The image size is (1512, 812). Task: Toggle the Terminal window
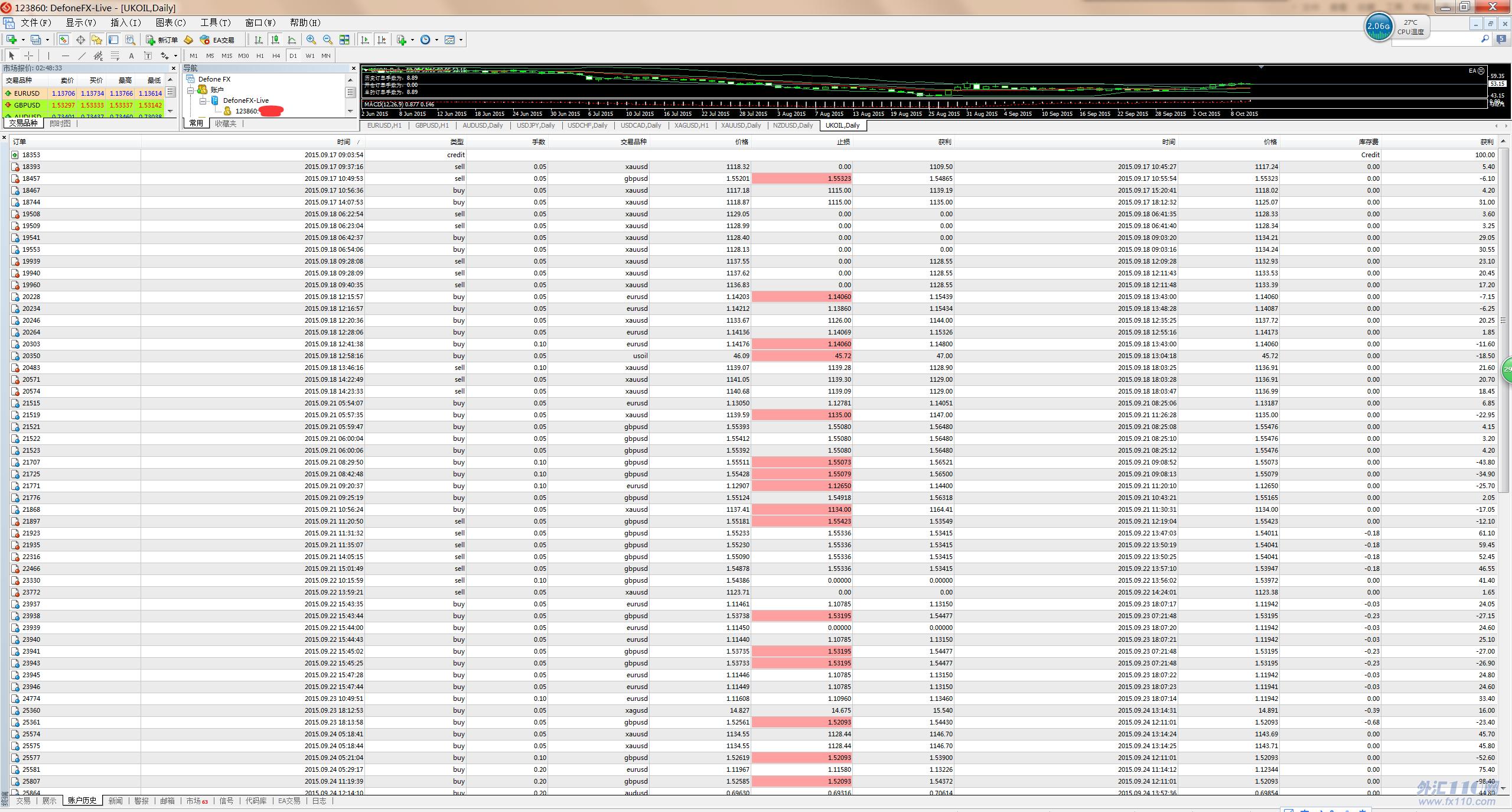(113, 40)
